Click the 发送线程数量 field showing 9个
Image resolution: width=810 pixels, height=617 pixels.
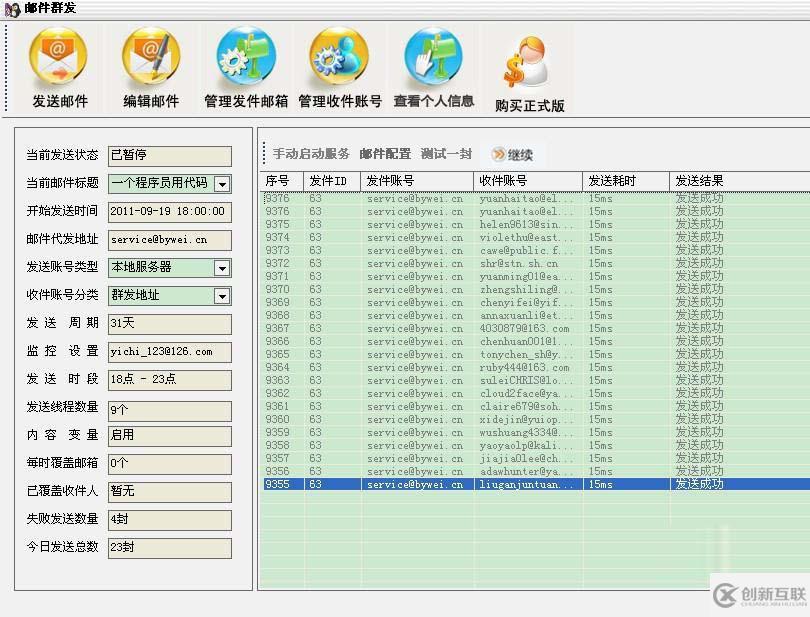170,411
